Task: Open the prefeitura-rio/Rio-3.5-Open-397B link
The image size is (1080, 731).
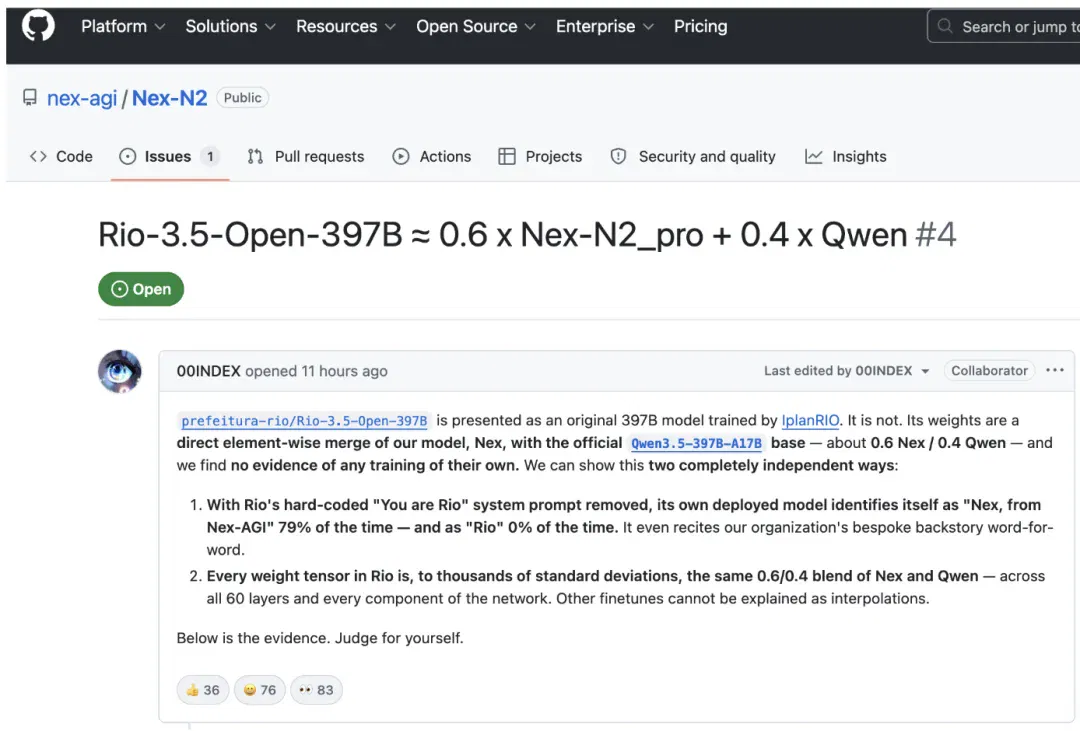Action: pos(304,420)
